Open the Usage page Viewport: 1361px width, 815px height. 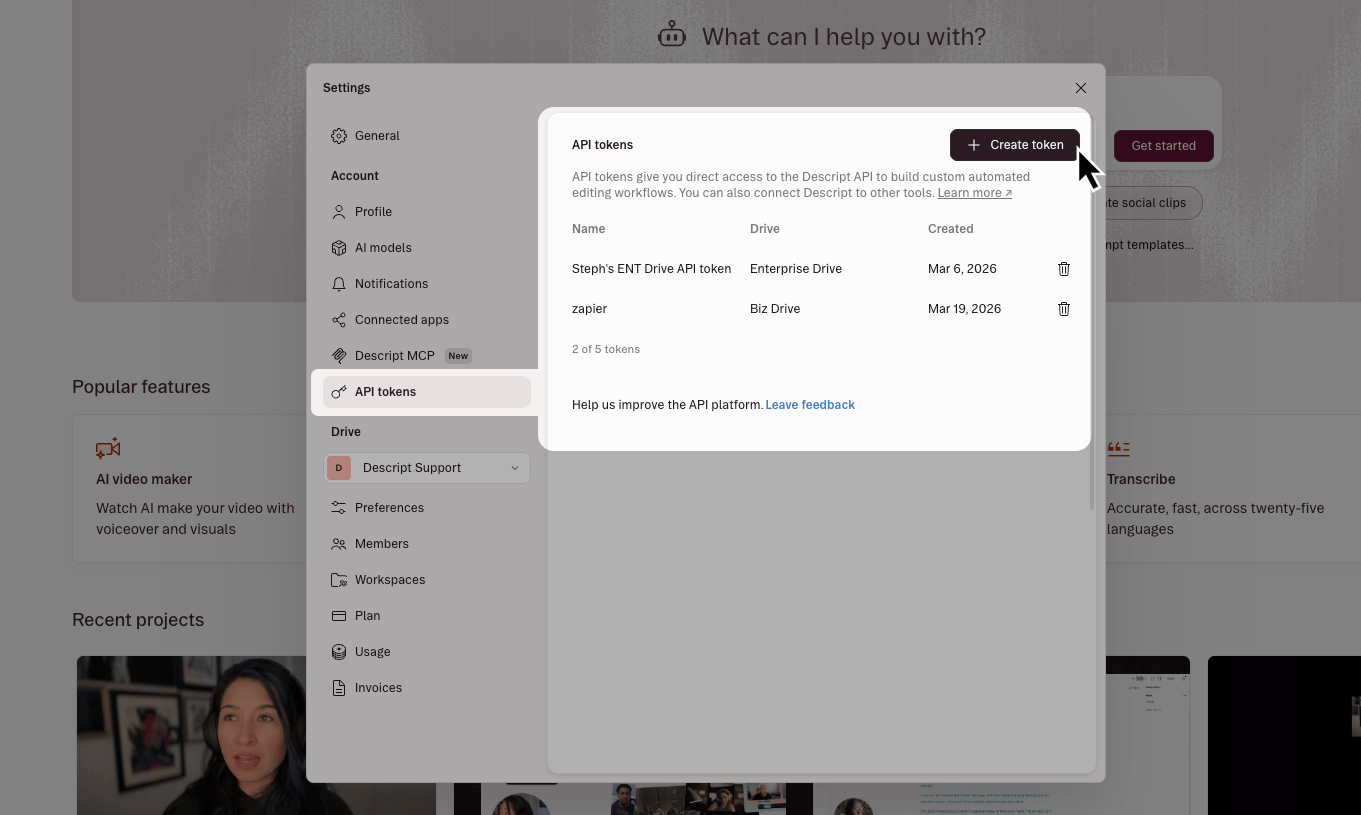pyautogui.click(x=427, y=652)
